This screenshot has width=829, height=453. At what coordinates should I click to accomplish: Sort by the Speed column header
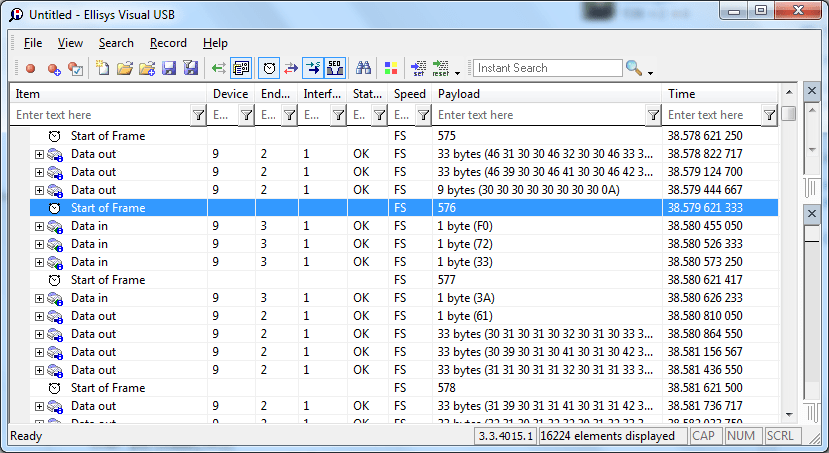tap(410, 94)
